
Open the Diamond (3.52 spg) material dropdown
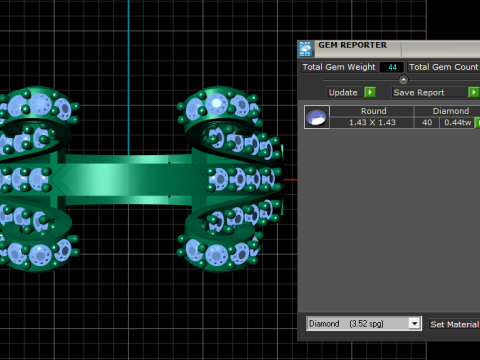tap(364, 324)
